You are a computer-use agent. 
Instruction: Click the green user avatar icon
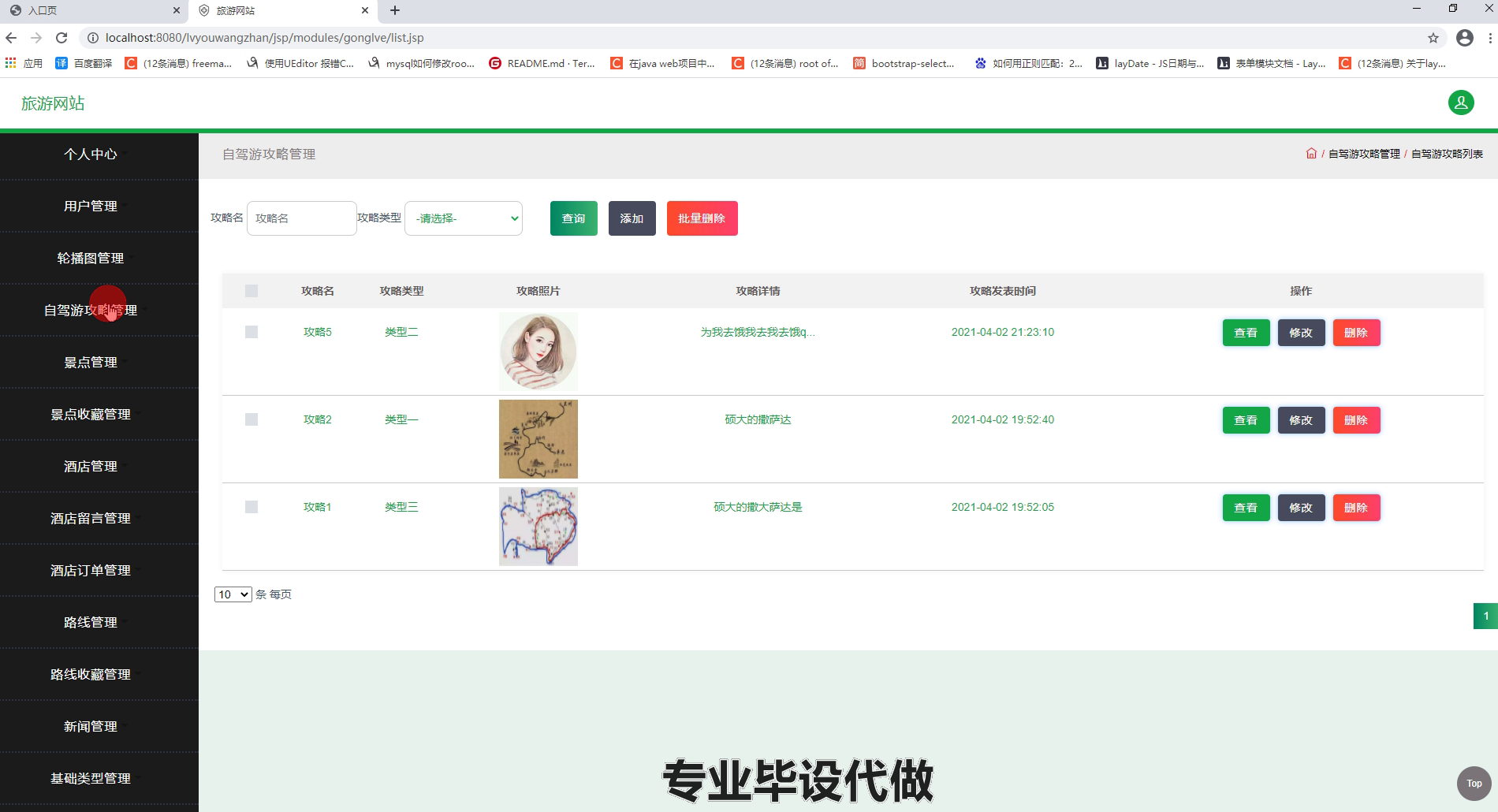point(1461,102)
